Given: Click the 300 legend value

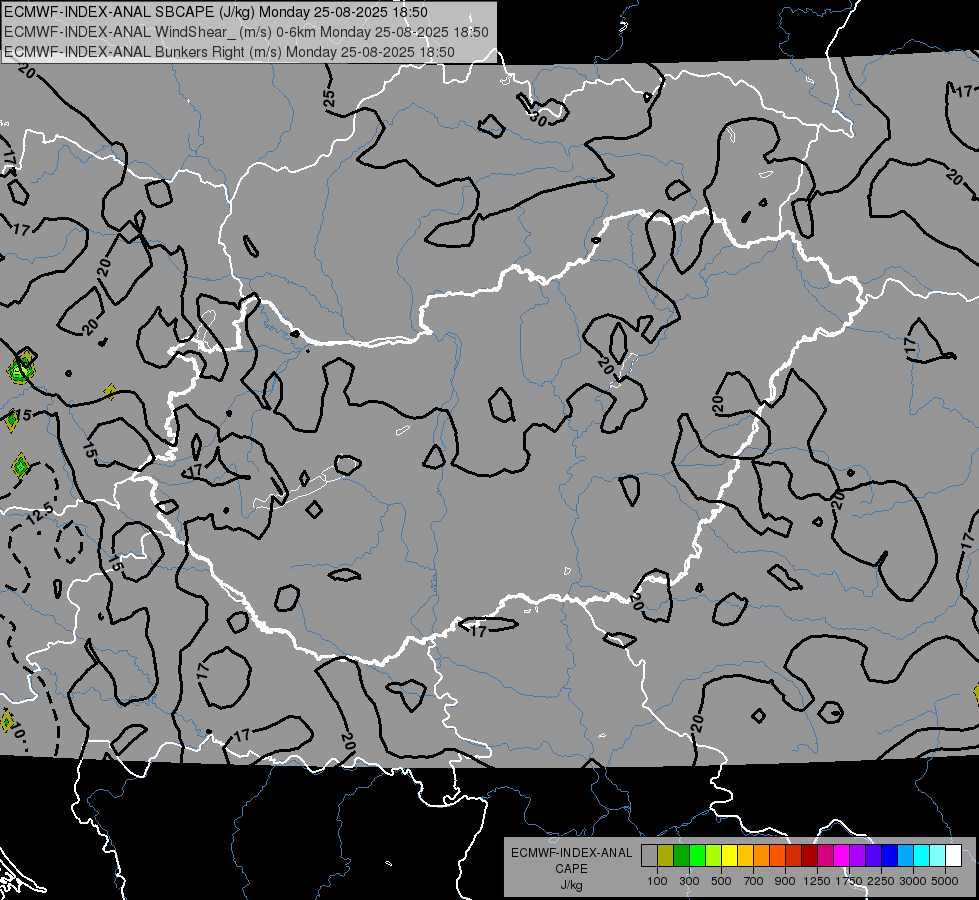Looking at the screenshot, I should pyautogui.click(x=689, y=881).
